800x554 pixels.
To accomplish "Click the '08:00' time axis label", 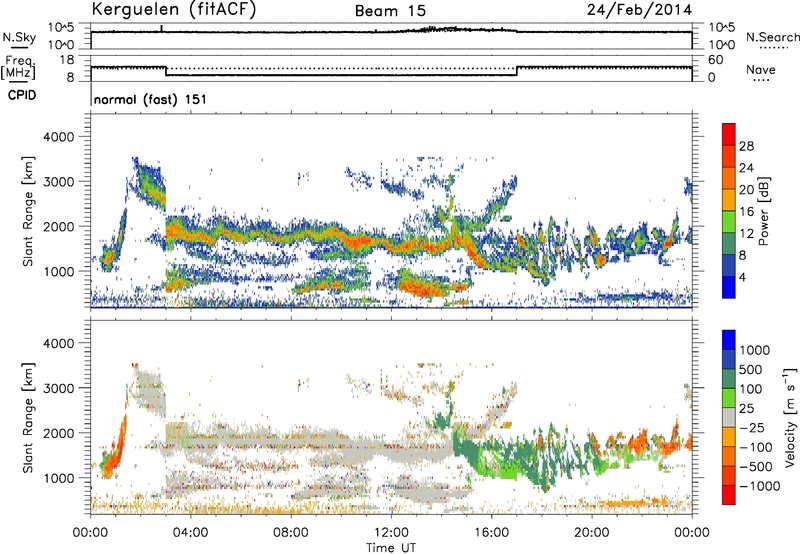I will [x=291, y=533].
